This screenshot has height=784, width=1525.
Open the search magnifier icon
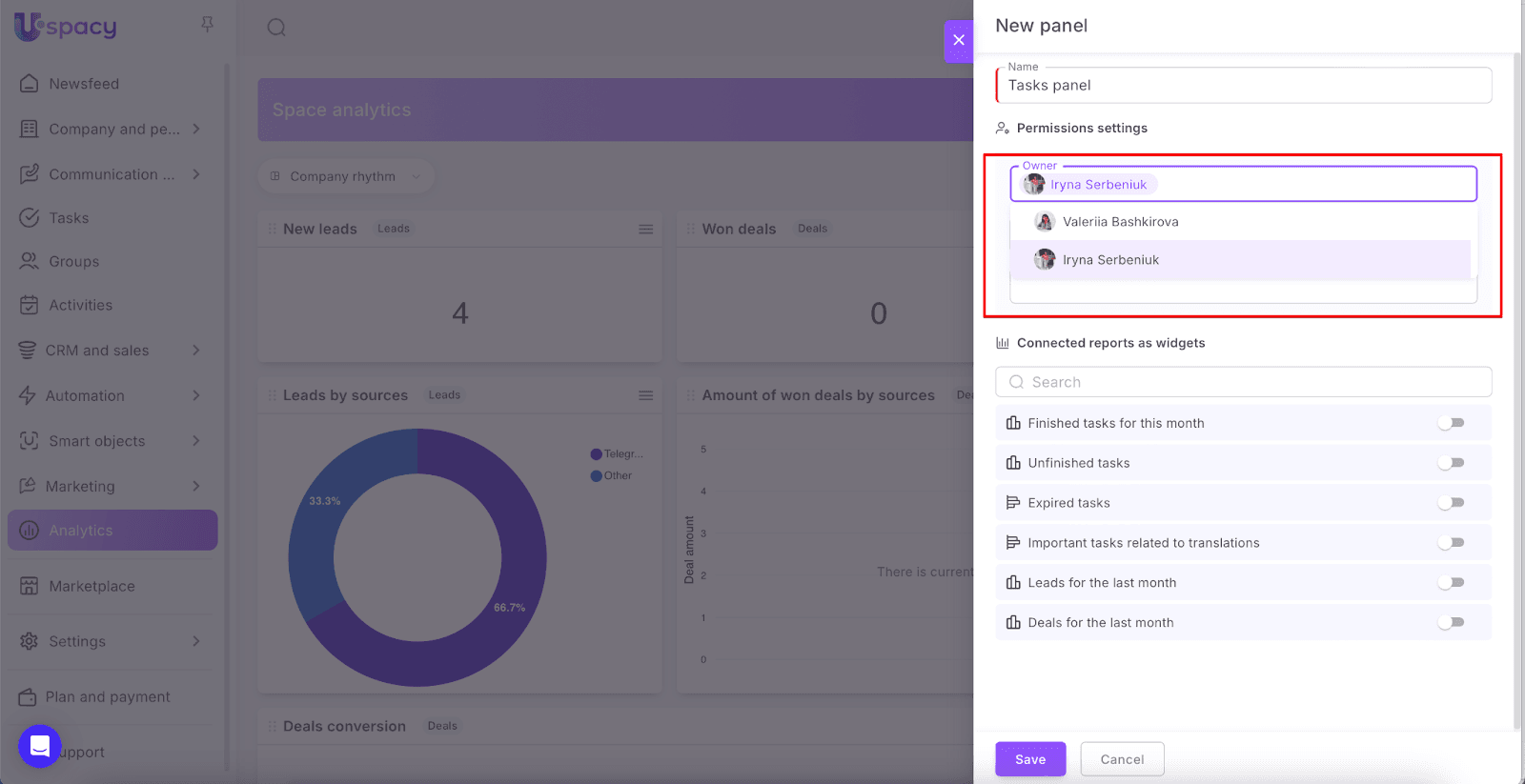click(x=276, y=28)
